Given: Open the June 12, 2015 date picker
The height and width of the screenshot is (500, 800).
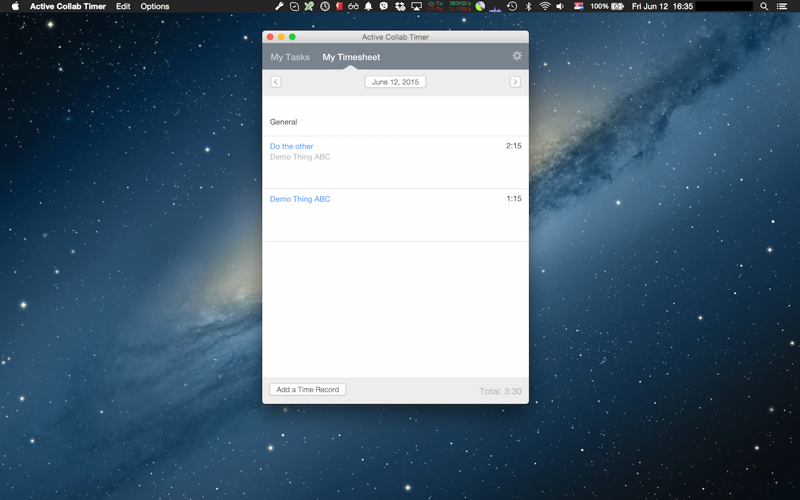Looking at the screenshot, I should pos(395,82).
